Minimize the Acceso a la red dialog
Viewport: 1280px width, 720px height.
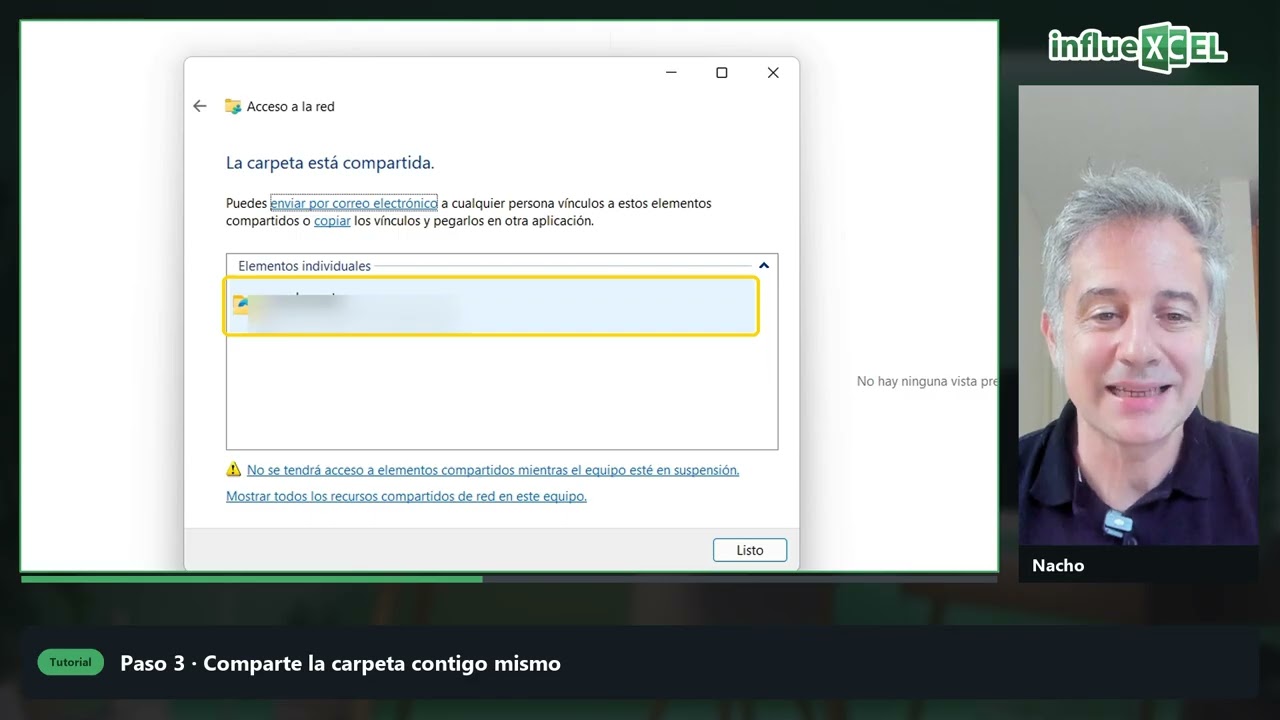[x=671, y=73]
